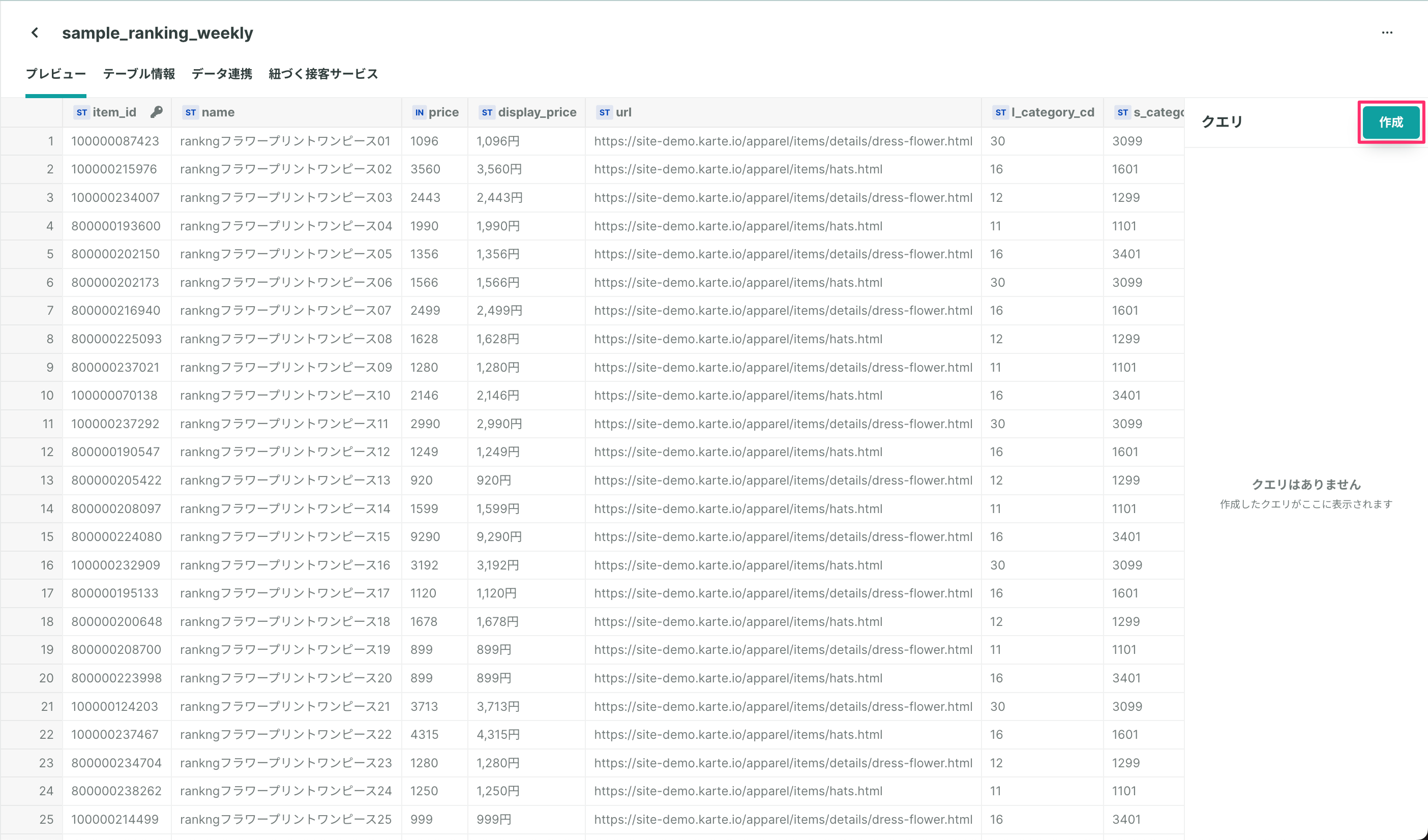Open the three-dot more options menu
This screenshot has height=840, width=1428.
[x=1387, y=33]
